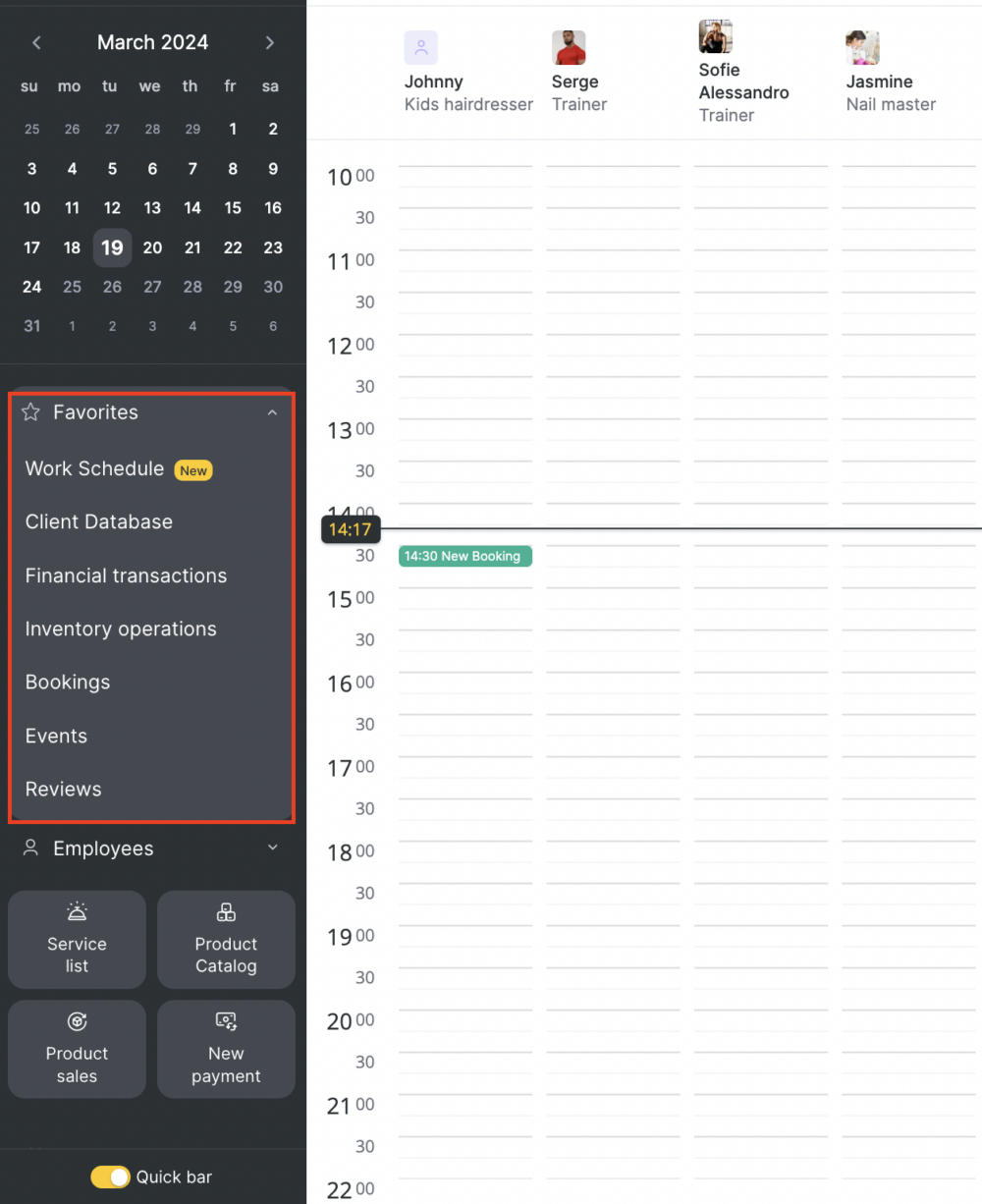Go to previous month in calendar
This screenshot has width=982, height=1204.
pos(36,42)
